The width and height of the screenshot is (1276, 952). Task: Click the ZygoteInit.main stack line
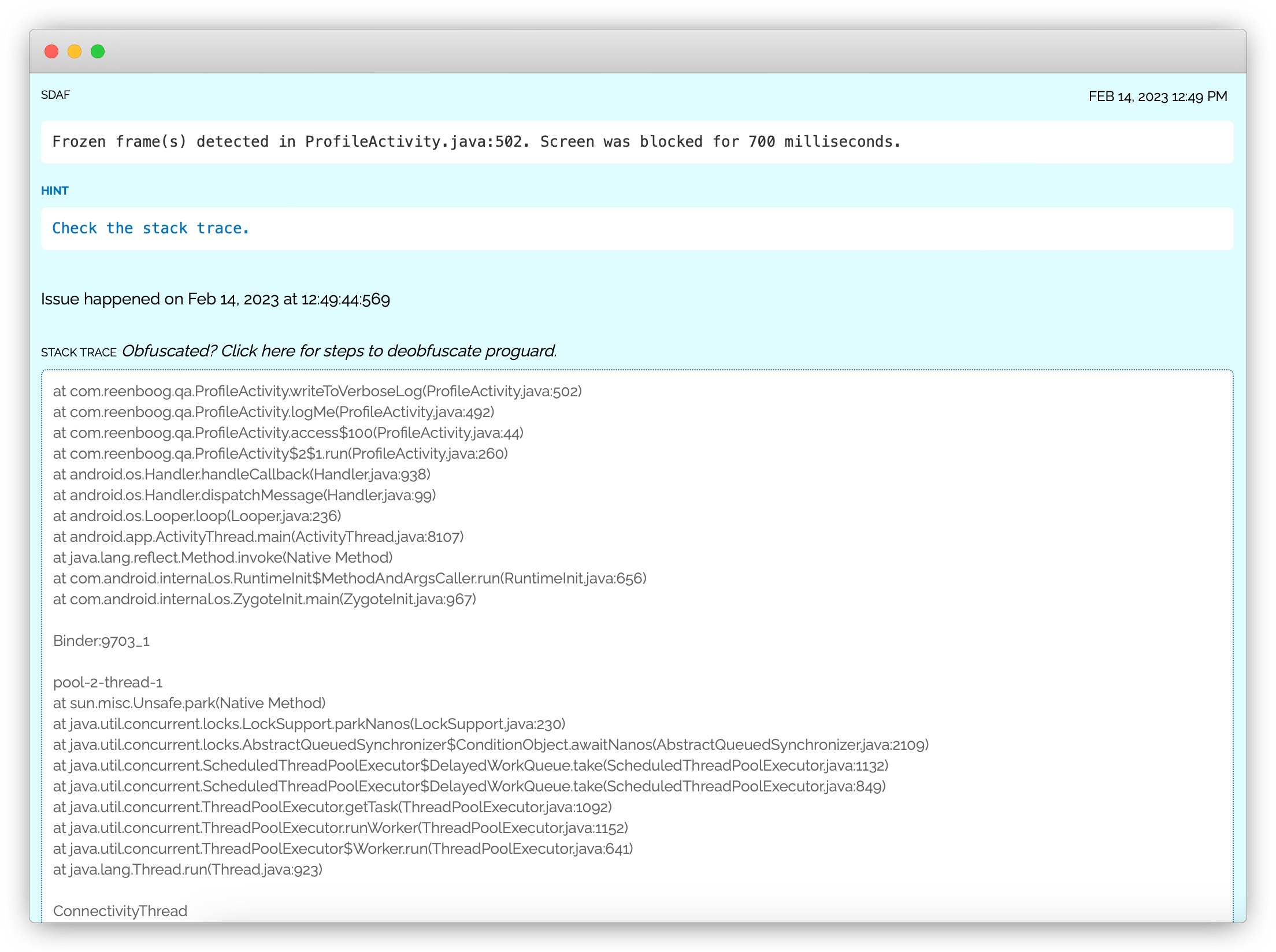click(264, 599)
